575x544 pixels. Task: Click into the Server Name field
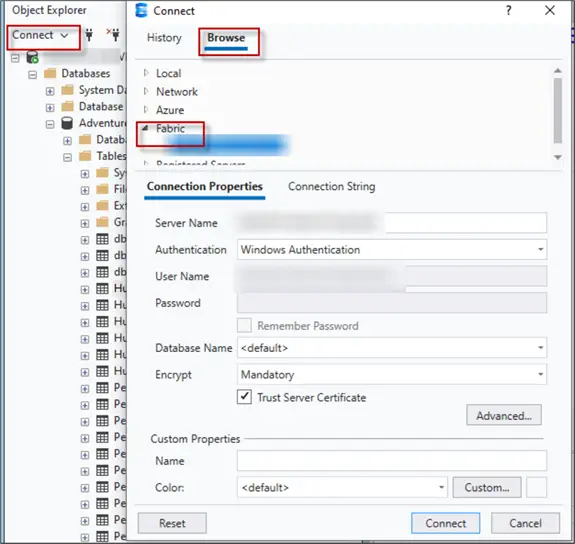[x=392, y=222]
